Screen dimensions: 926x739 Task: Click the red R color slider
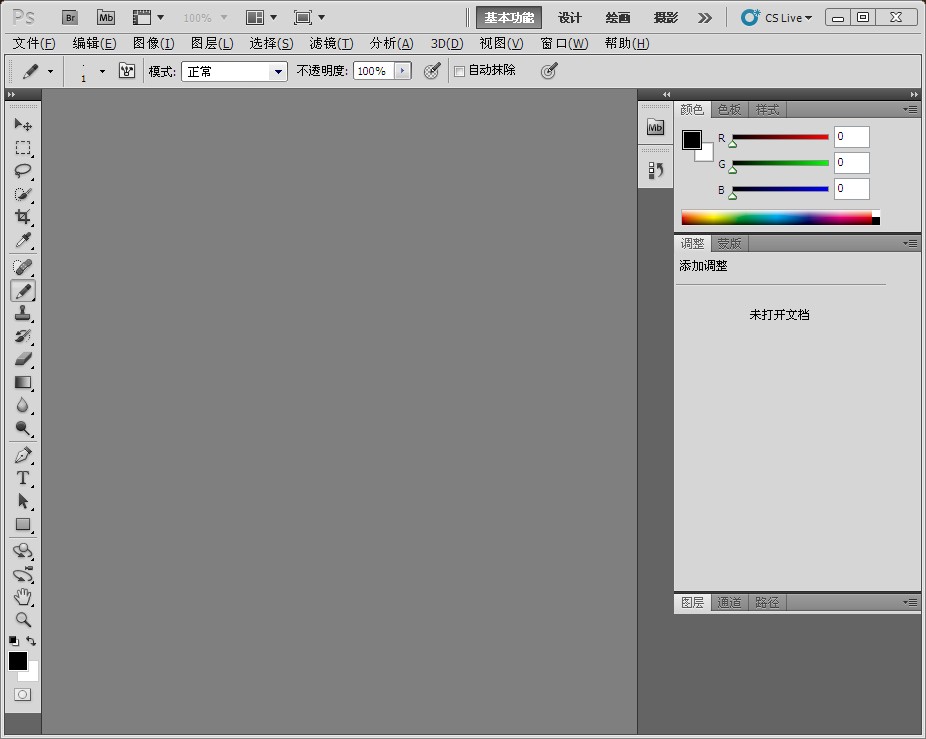click(780, 137)
